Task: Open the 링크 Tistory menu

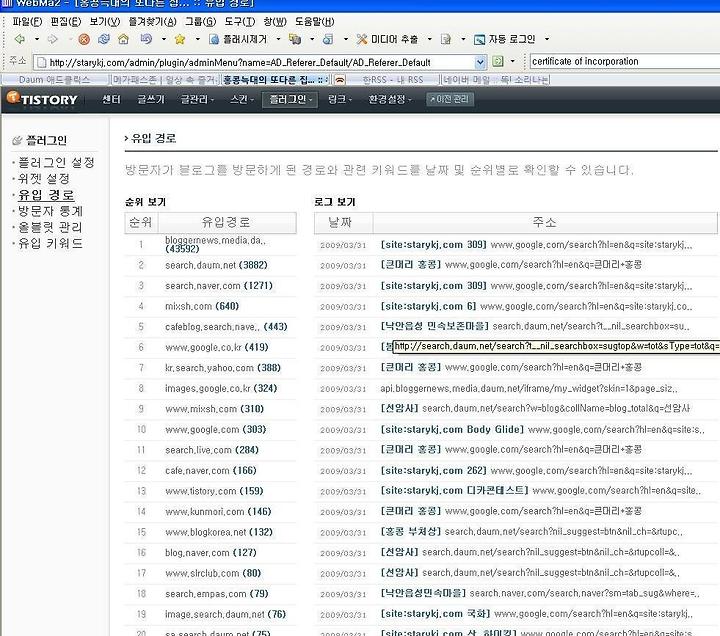Action: [340, 99]
